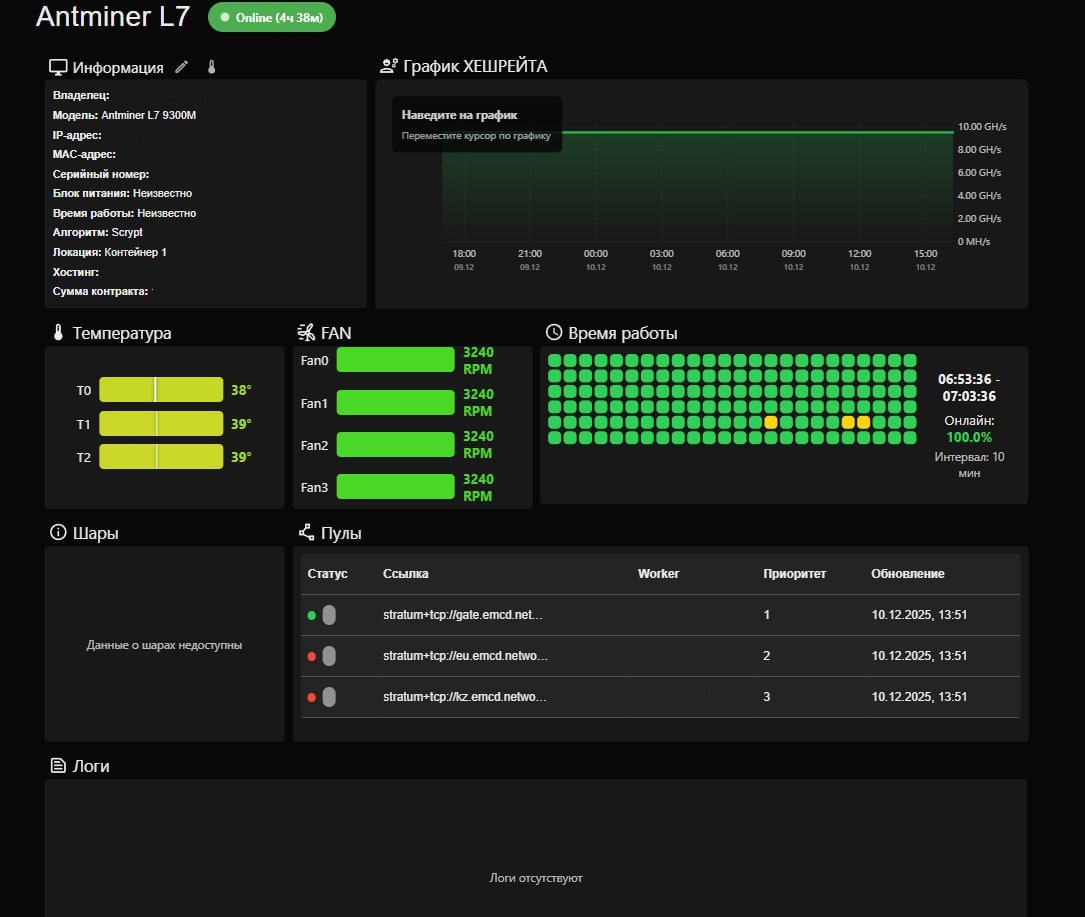The height and width of the screenshot is (917, 1085).
Task: Toggle the gate.emcd pool status switch
Action: pos(329,615)
